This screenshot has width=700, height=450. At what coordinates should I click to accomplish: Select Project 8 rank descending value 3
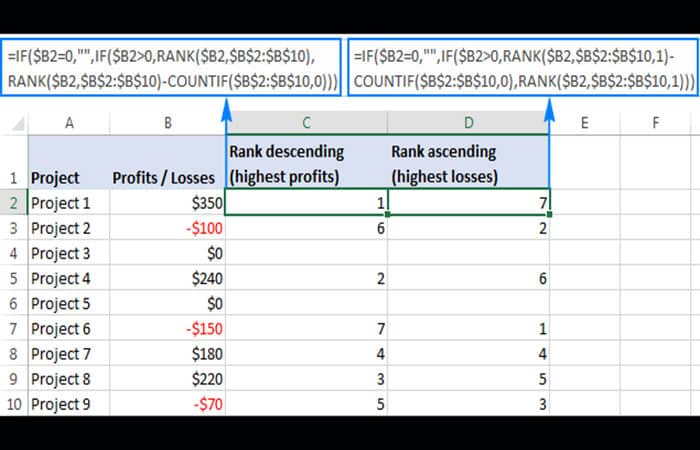306,378
